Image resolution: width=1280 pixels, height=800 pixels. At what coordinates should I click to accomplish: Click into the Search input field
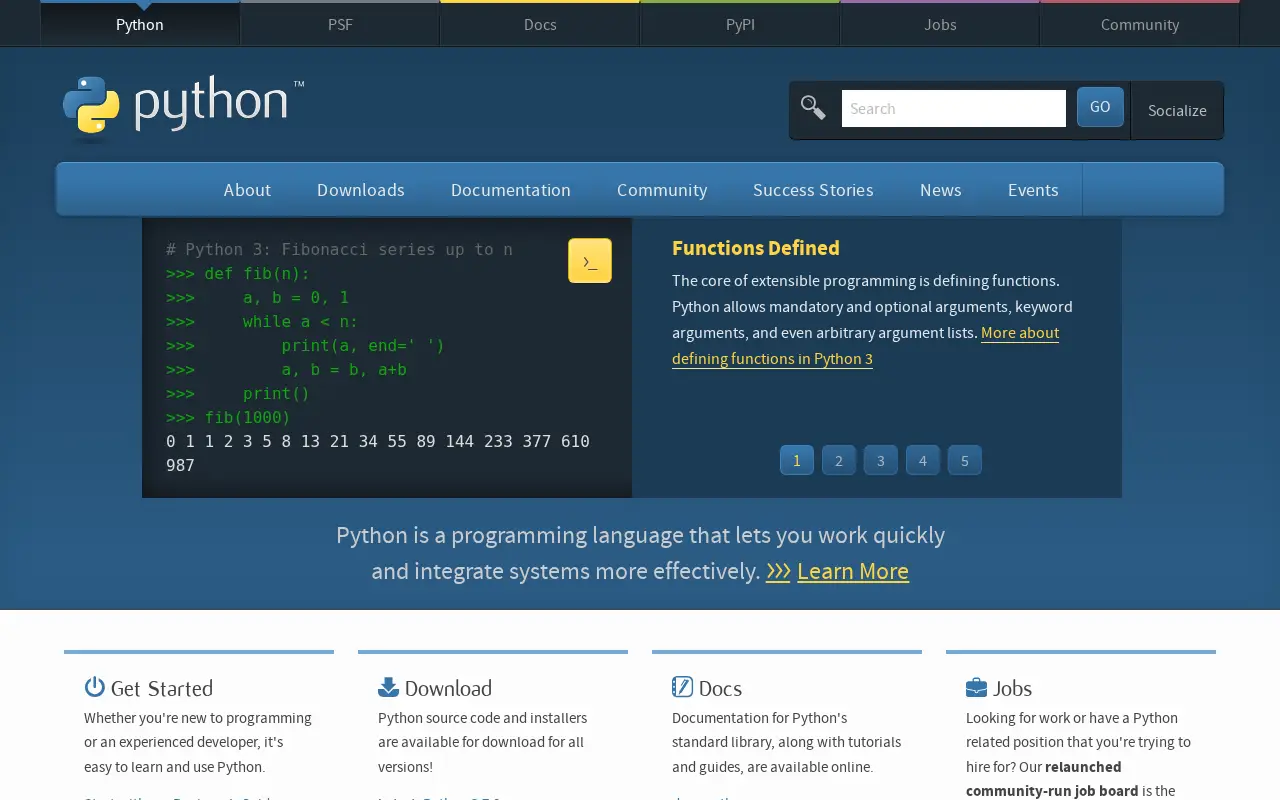pyautogui.click(x=954, y=109)
